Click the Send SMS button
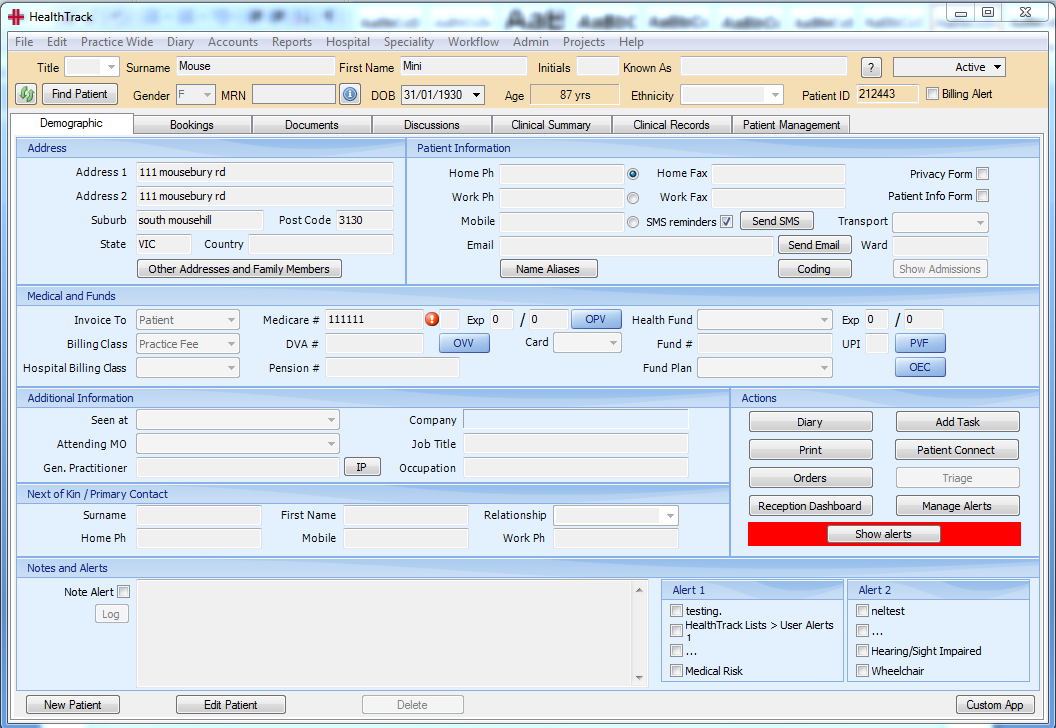The height and width of the screenshot is (728, 1056). click(x=776, y=221)
